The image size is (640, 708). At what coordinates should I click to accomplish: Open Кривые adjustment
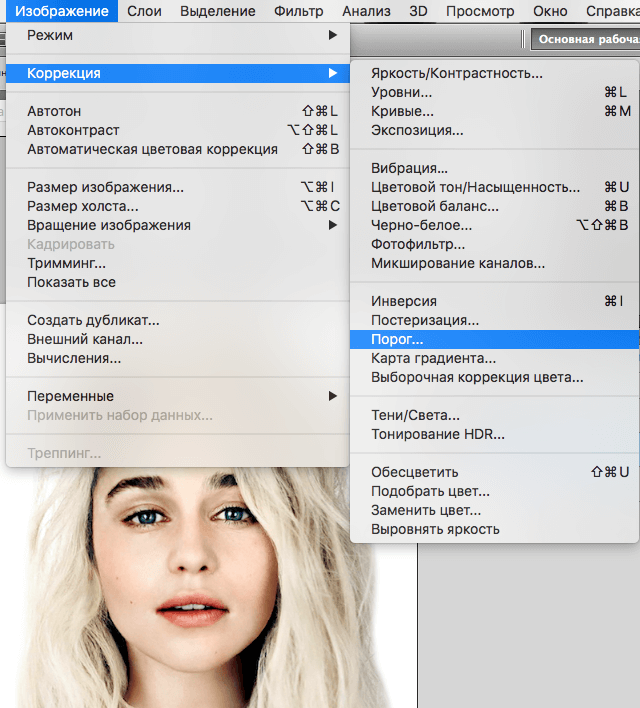click(495, 111)
